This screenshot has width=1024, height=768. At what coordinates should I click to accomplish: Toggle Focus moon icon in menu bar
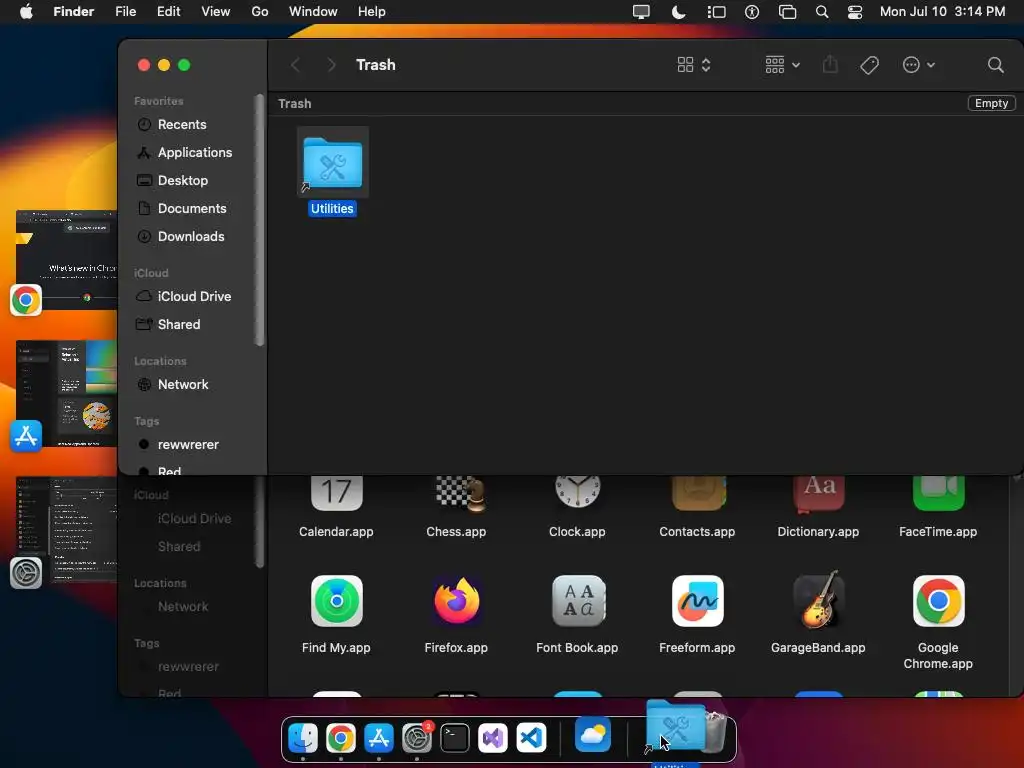click(679, 12)
